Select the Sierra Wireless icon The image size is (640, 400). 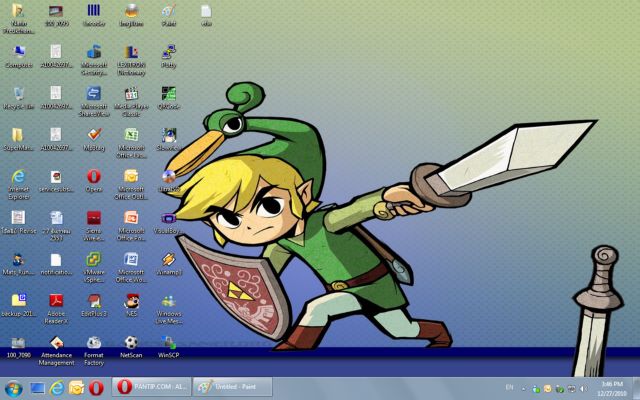pyautogui.click(x=94, y=226)
